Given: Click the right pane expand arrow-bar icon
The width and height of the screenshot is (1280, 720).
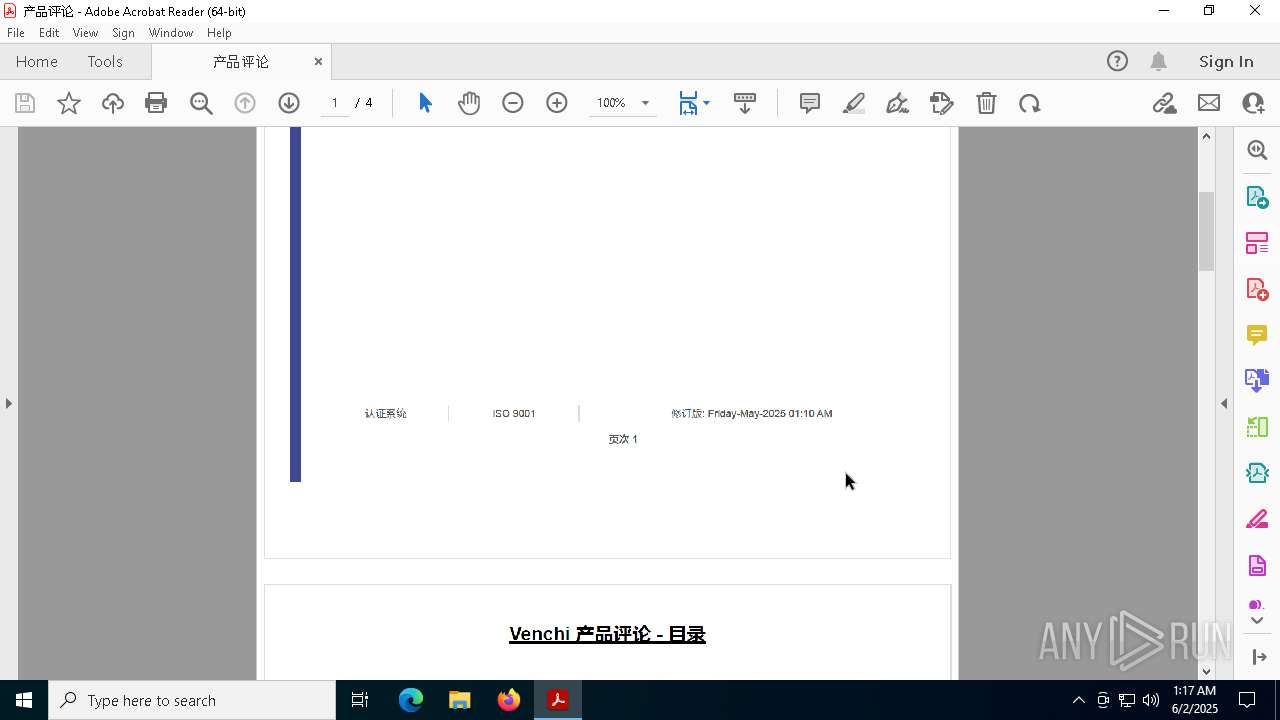Looking at the screenshot, I should [x=1259, y=657].
